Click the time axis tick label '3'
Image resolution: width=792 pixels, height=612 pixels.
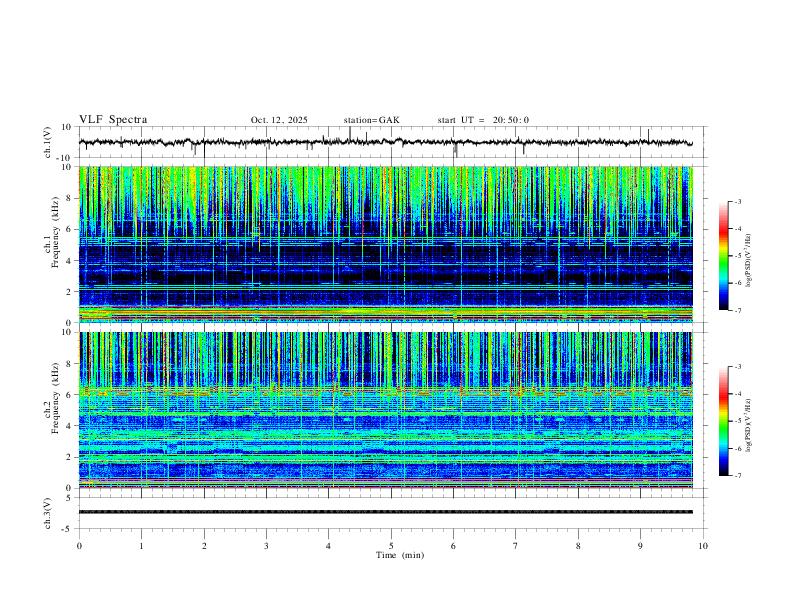[266, 546]
